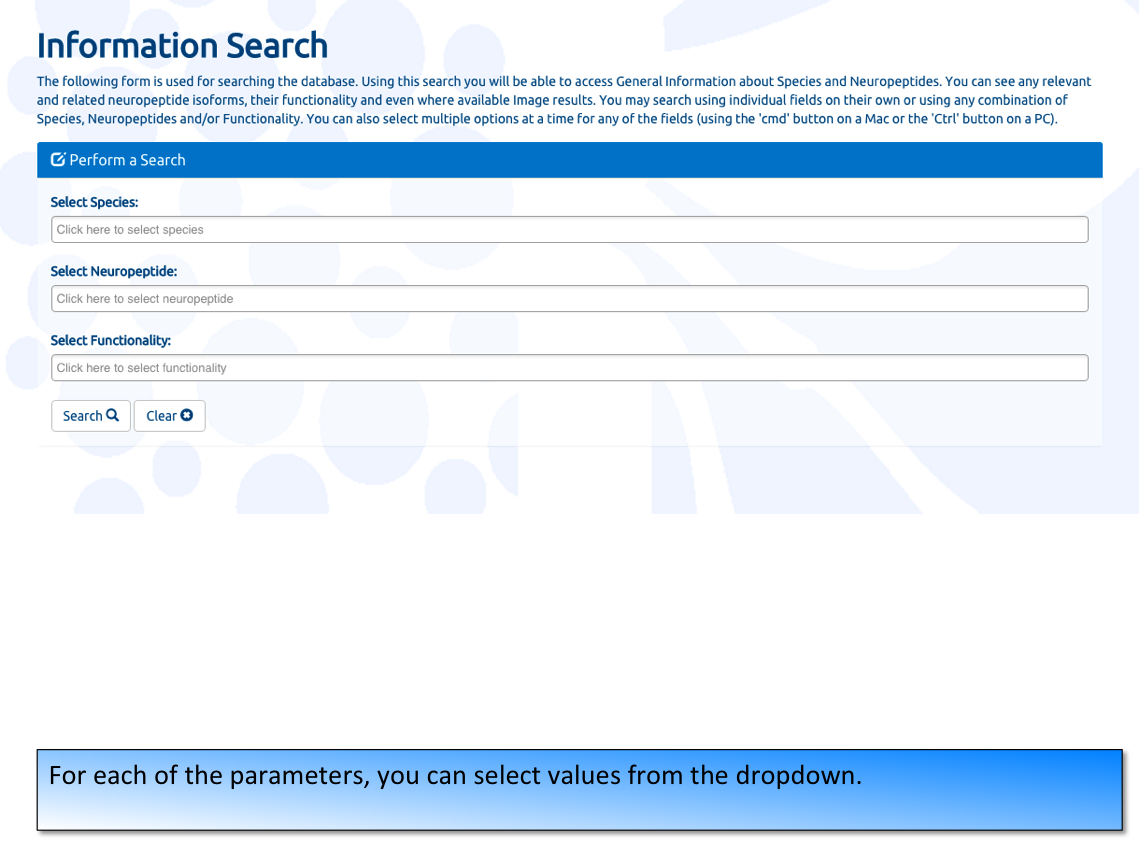1140x855 pixels.
Task: Click the word Clear on the Clear button
Action: [x=161, y=416]
